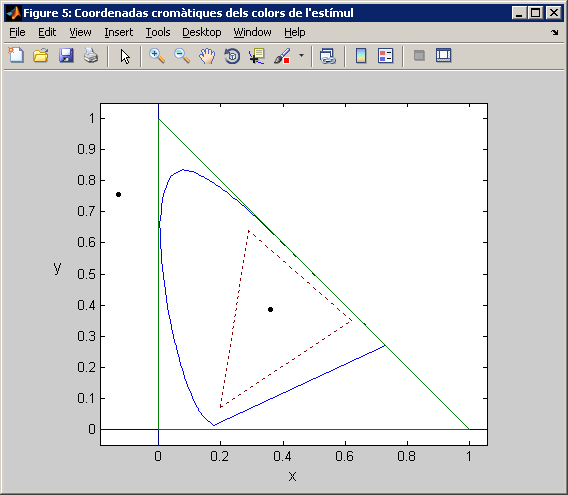This screenshot has height=495, width=568.
Task: Save the figure using the floppy disk icon
Action: (66, 56)
